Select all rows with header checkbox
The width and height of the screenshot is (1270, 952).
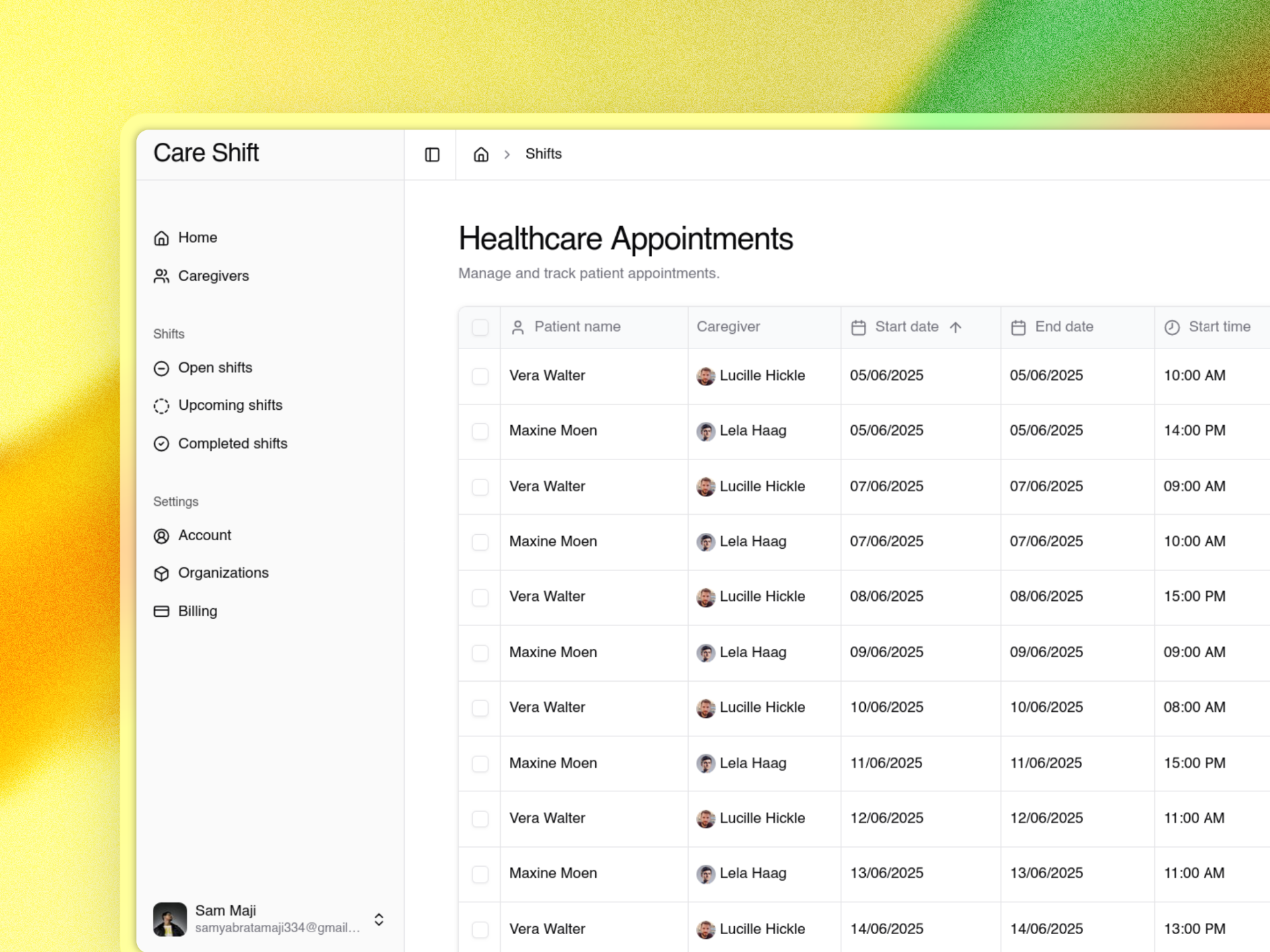coord(480,327)
